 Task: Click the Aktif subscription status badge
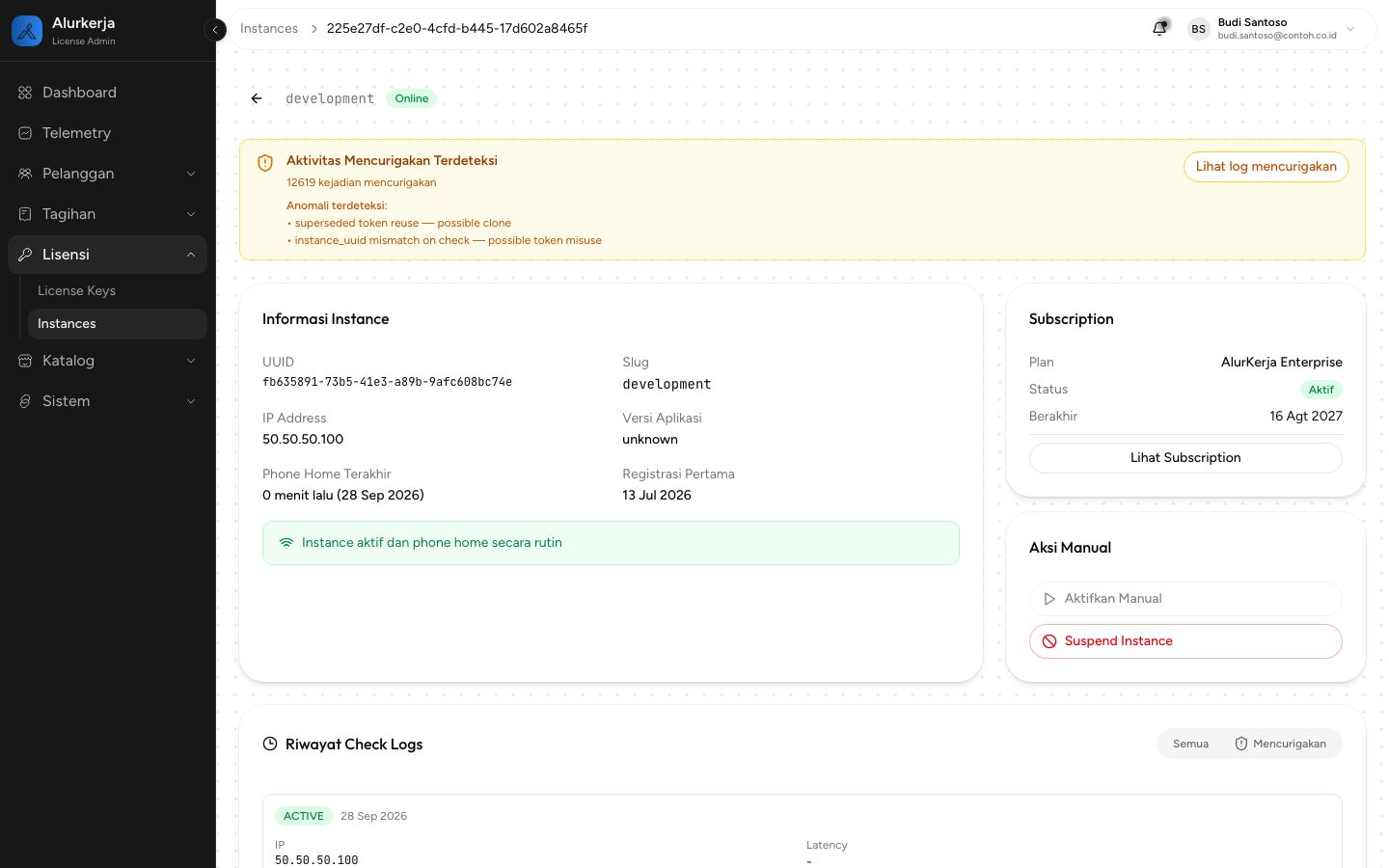click(x=1321, y=390)
